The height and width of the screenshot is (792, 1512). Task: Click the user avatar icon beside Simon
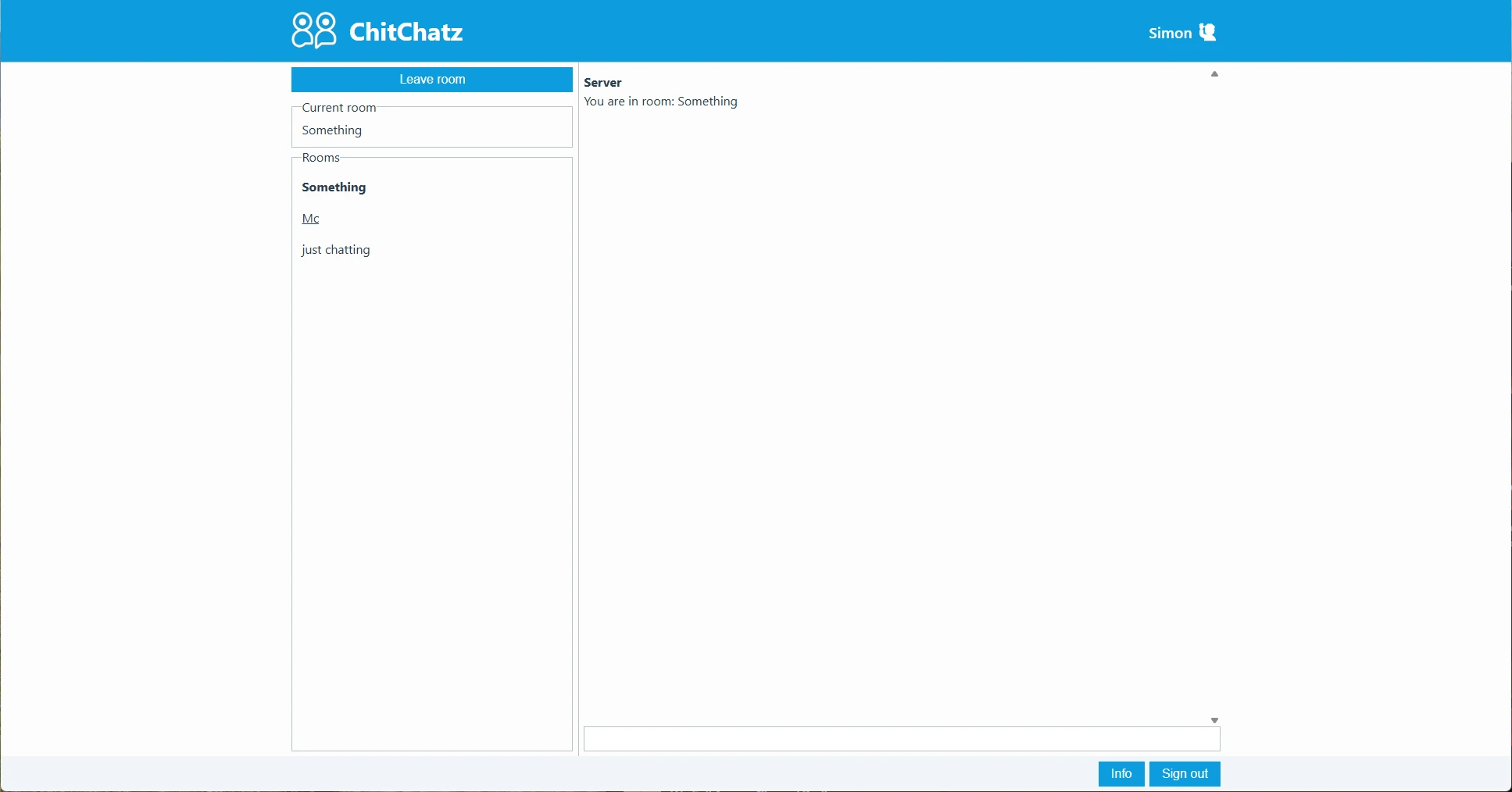tap(1208, 32)
